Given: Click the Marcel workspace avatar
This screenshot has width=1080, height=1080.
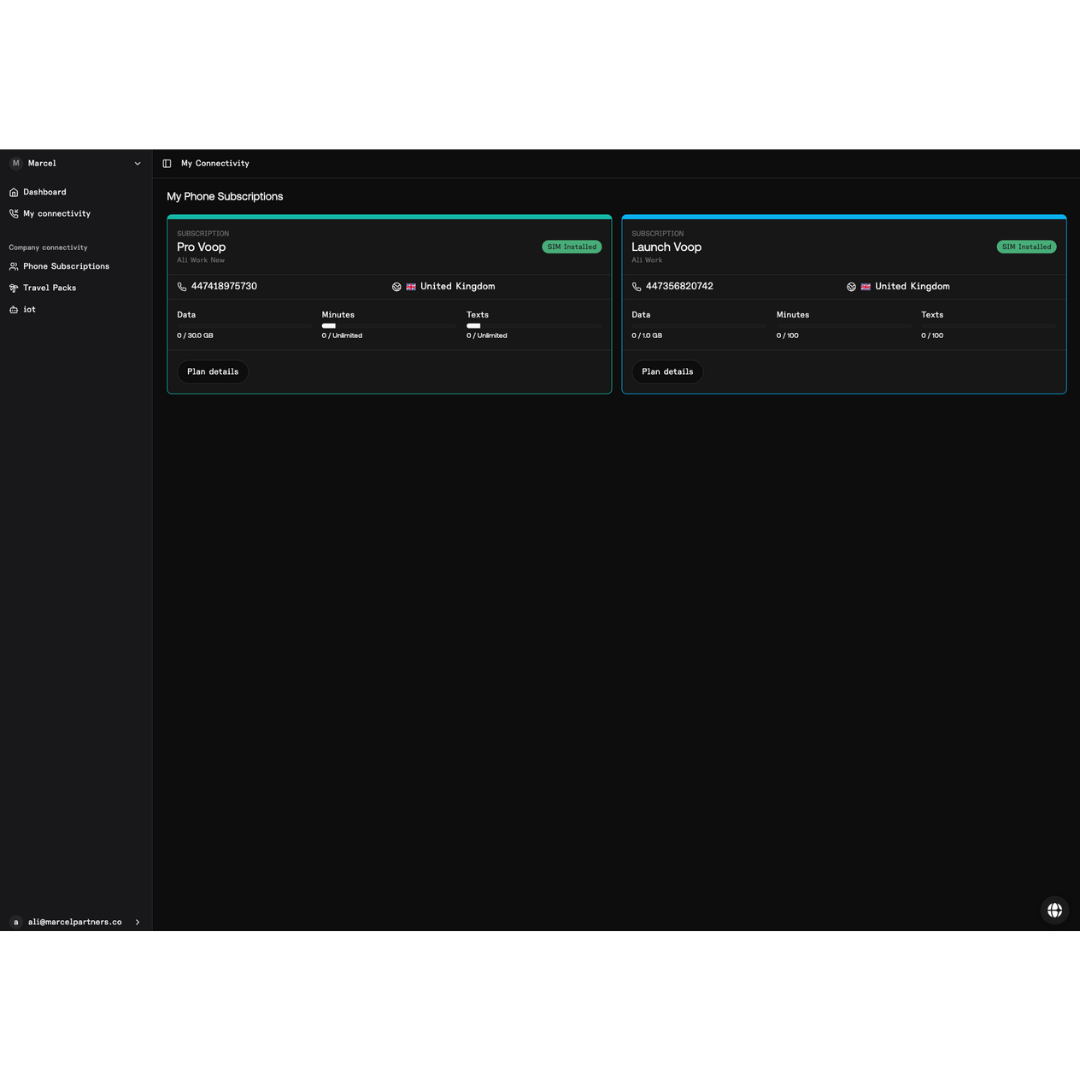Looking at the screenshot, I should point(16,163).
